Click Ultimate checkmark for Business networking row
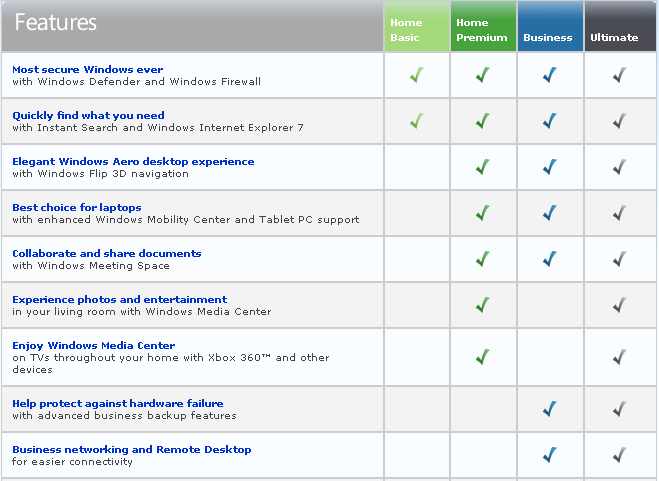The width and height of the screenshot is (659, 481). coord(619,455)
